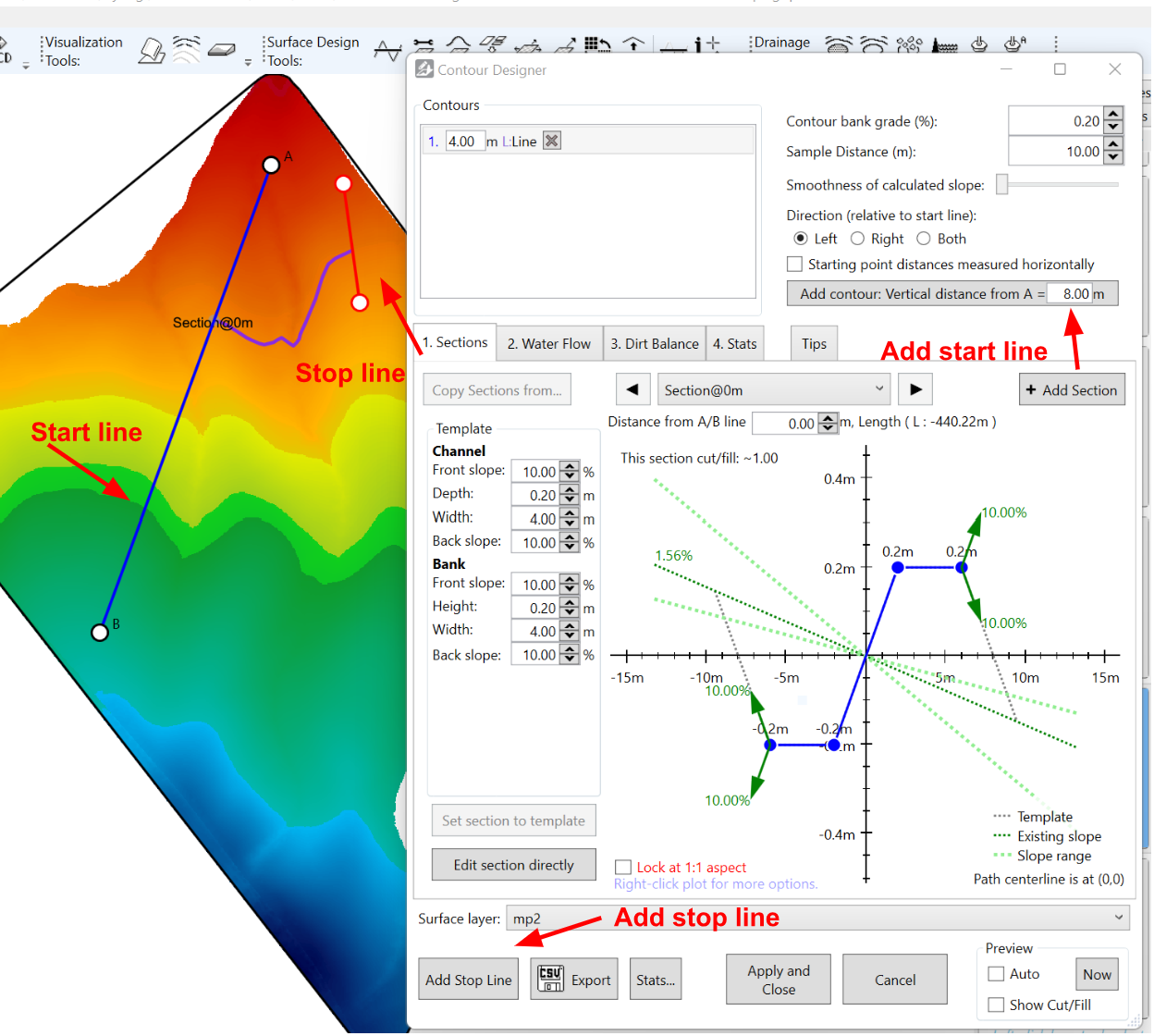Click the contour 1 distance field 4.00
Image resolution: width=1154 pixels, height=1036 pixels.
point(465,141)
